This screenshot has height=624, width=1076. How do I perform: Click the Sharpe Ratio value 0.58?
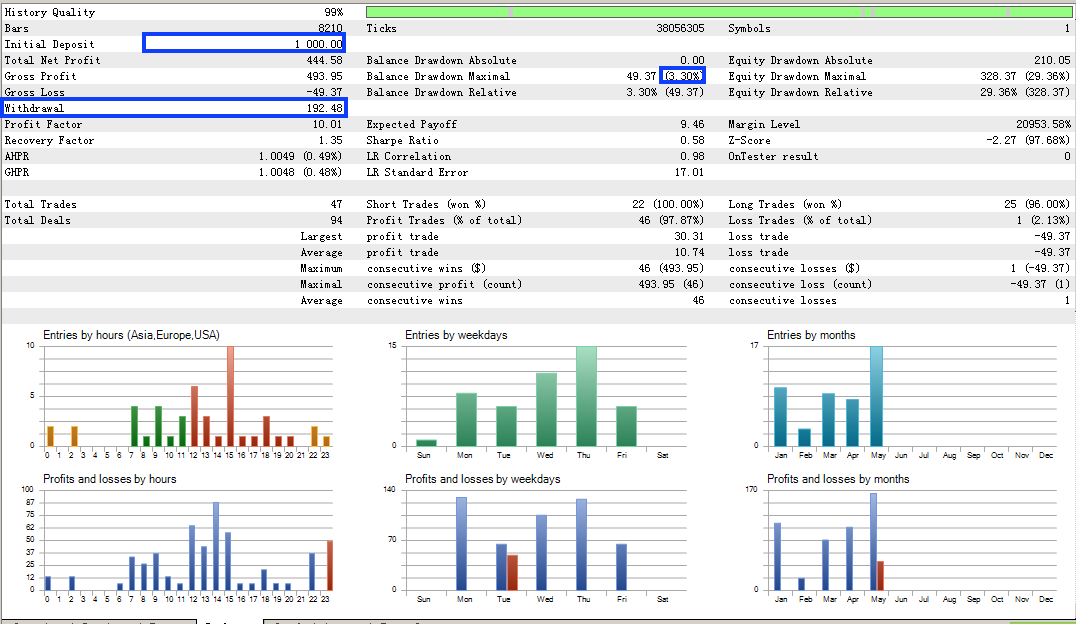[692, 140]
